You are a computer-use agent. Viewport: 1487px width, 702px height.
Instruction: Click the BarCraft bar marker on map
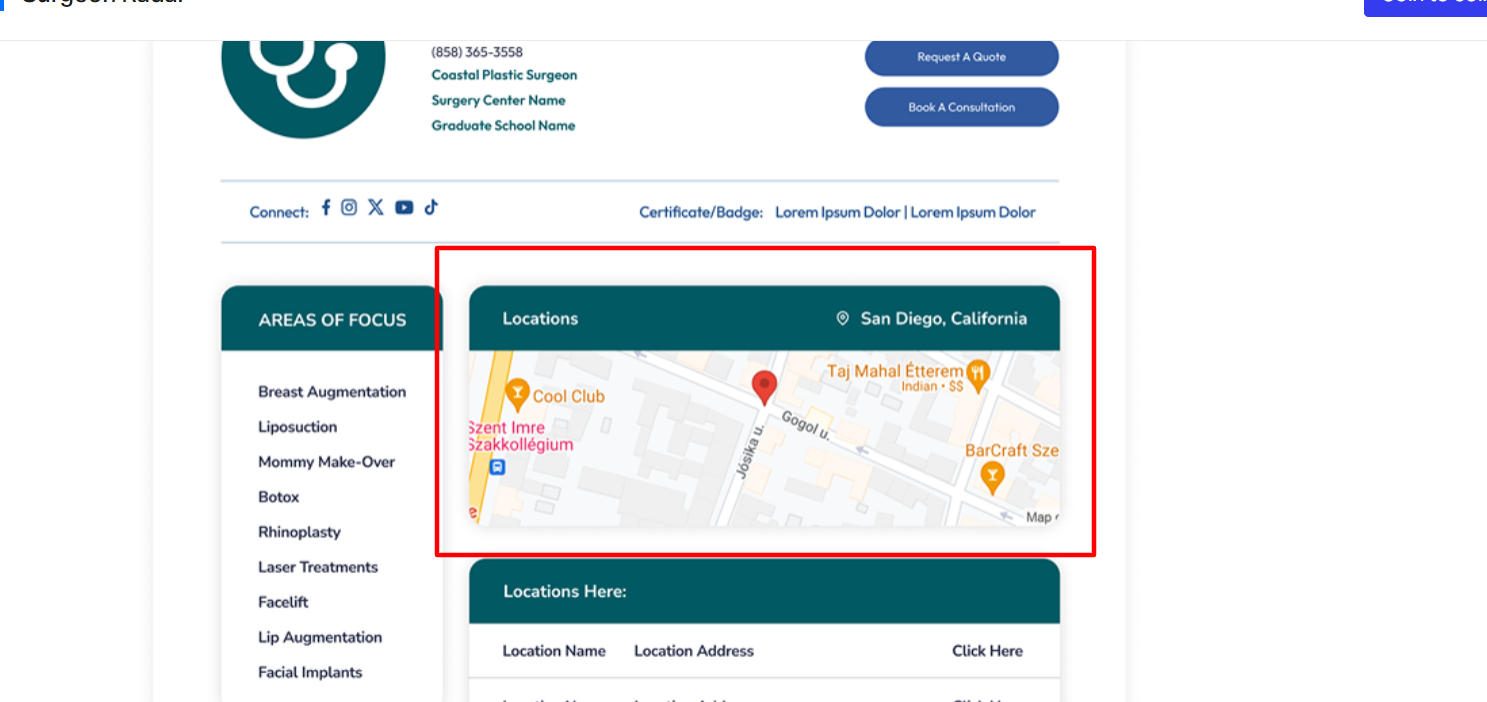click(992, 478)
